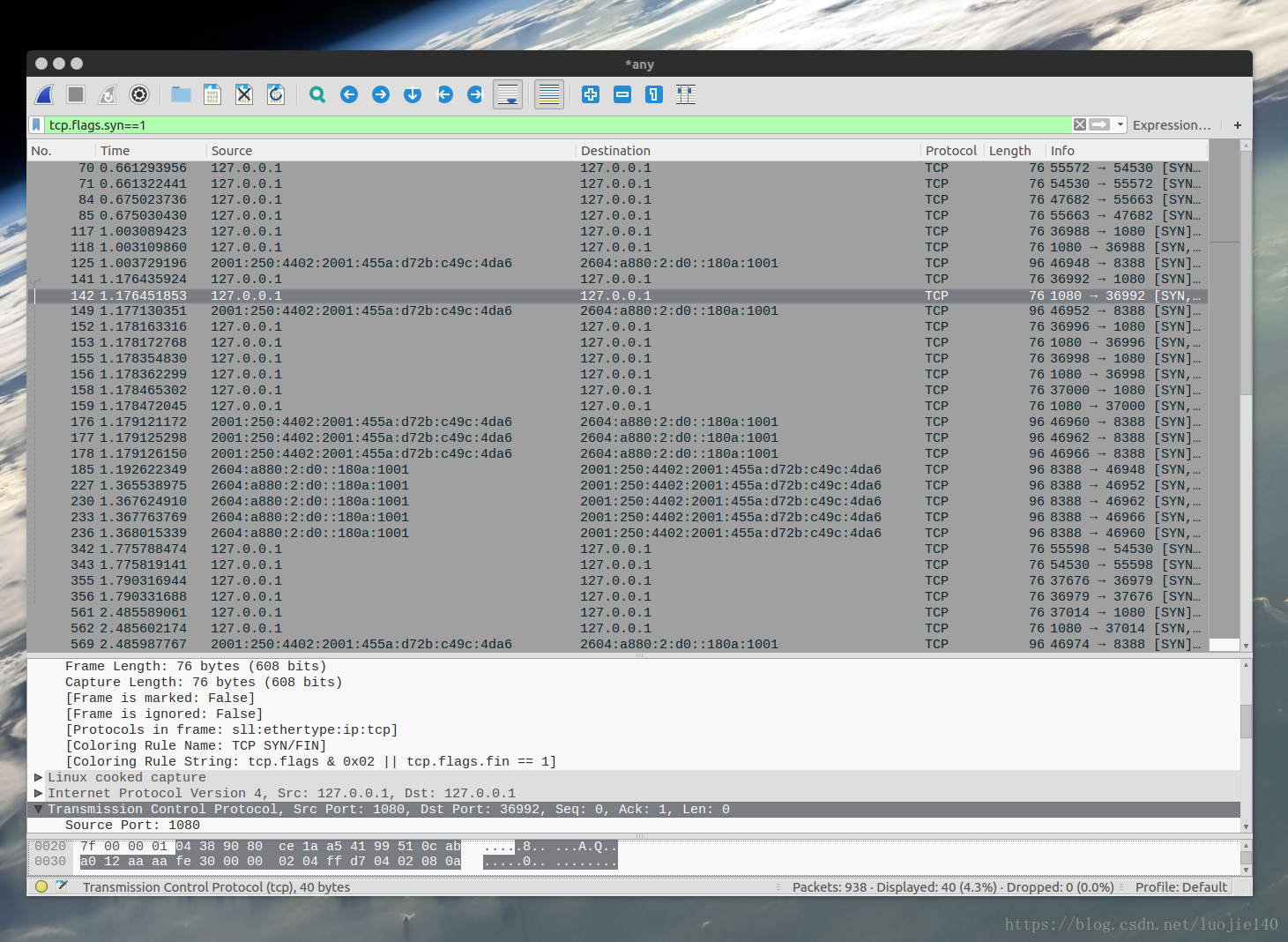Select packet number 70 row

[x=617, y=168]
